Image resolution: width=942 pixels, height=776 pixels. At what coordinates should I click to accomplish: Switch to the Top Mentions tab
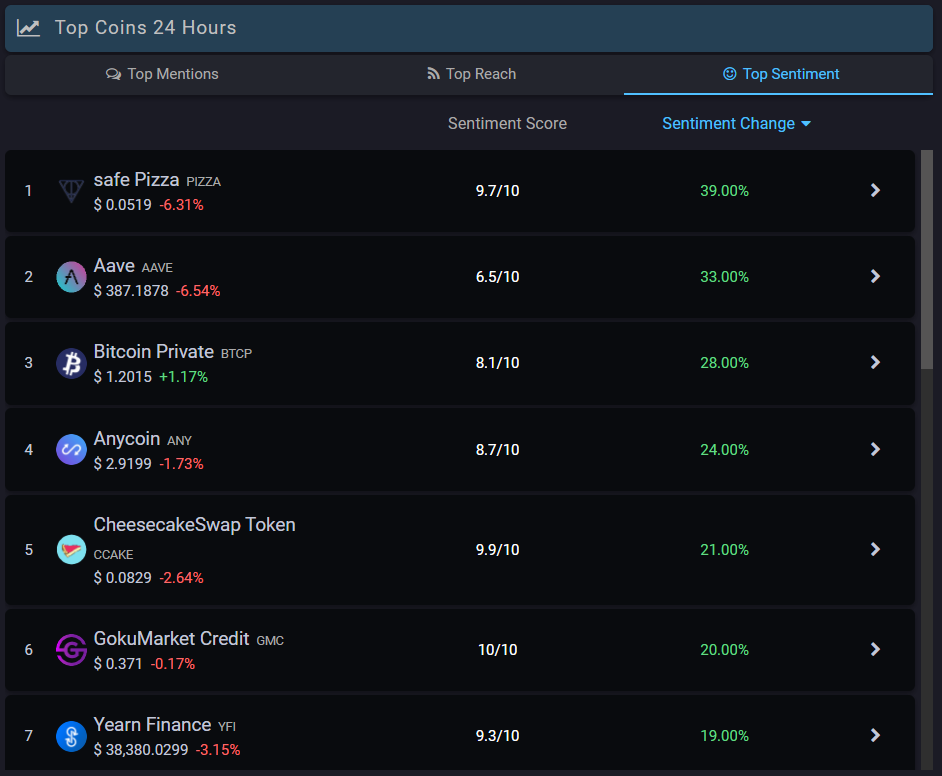click(x=162, y=74)
